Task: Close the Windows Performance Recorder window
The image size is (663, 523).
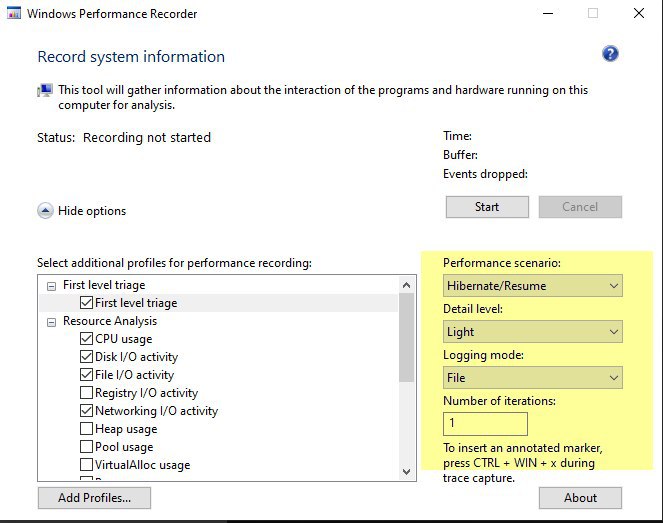Action: (x=639, y=13)
